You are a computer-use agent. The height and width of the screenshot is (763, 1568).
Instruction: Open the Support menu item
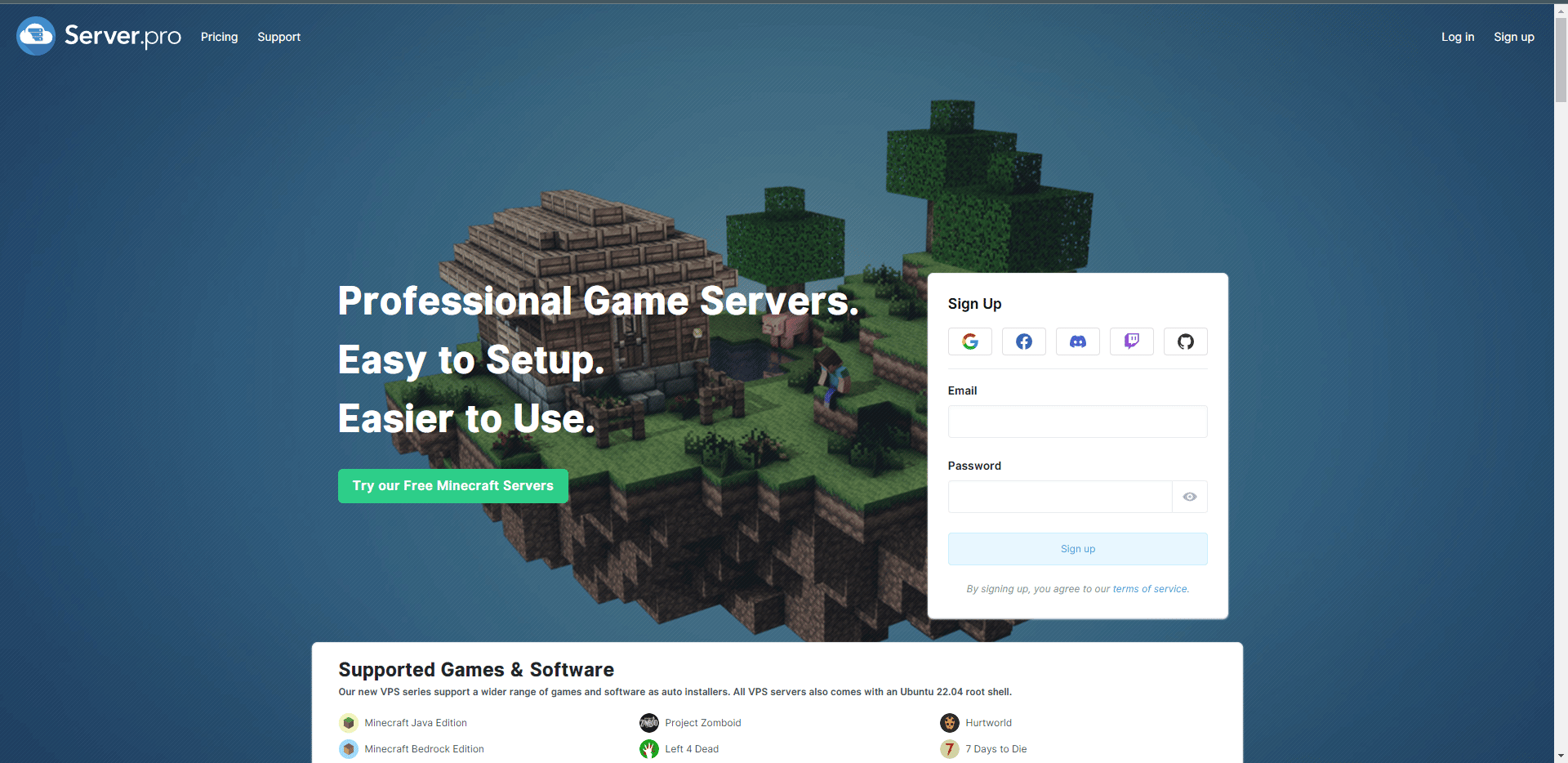pyautogui.click(x=279, y=37)
